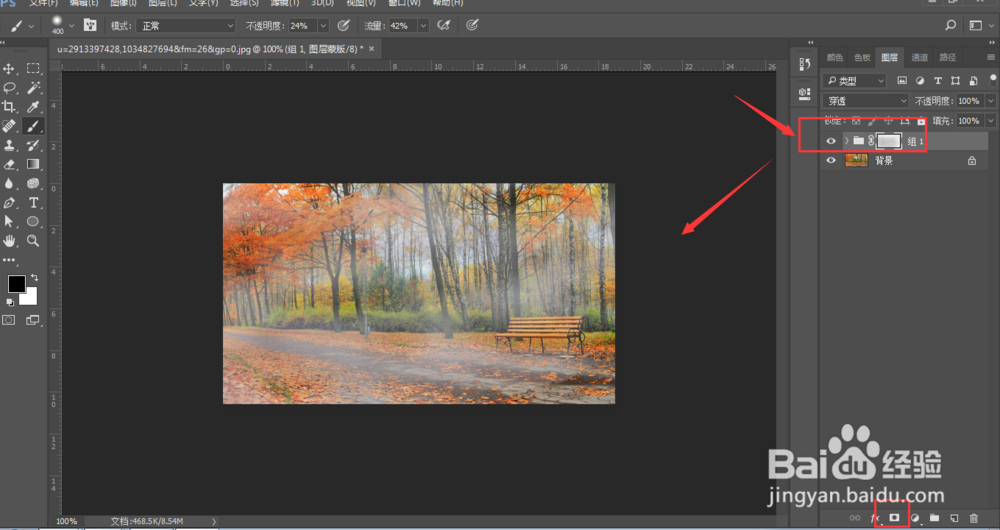Close the open jpg document tab
The width and height of the screenshot is (1000, 530).
point(371,48)
